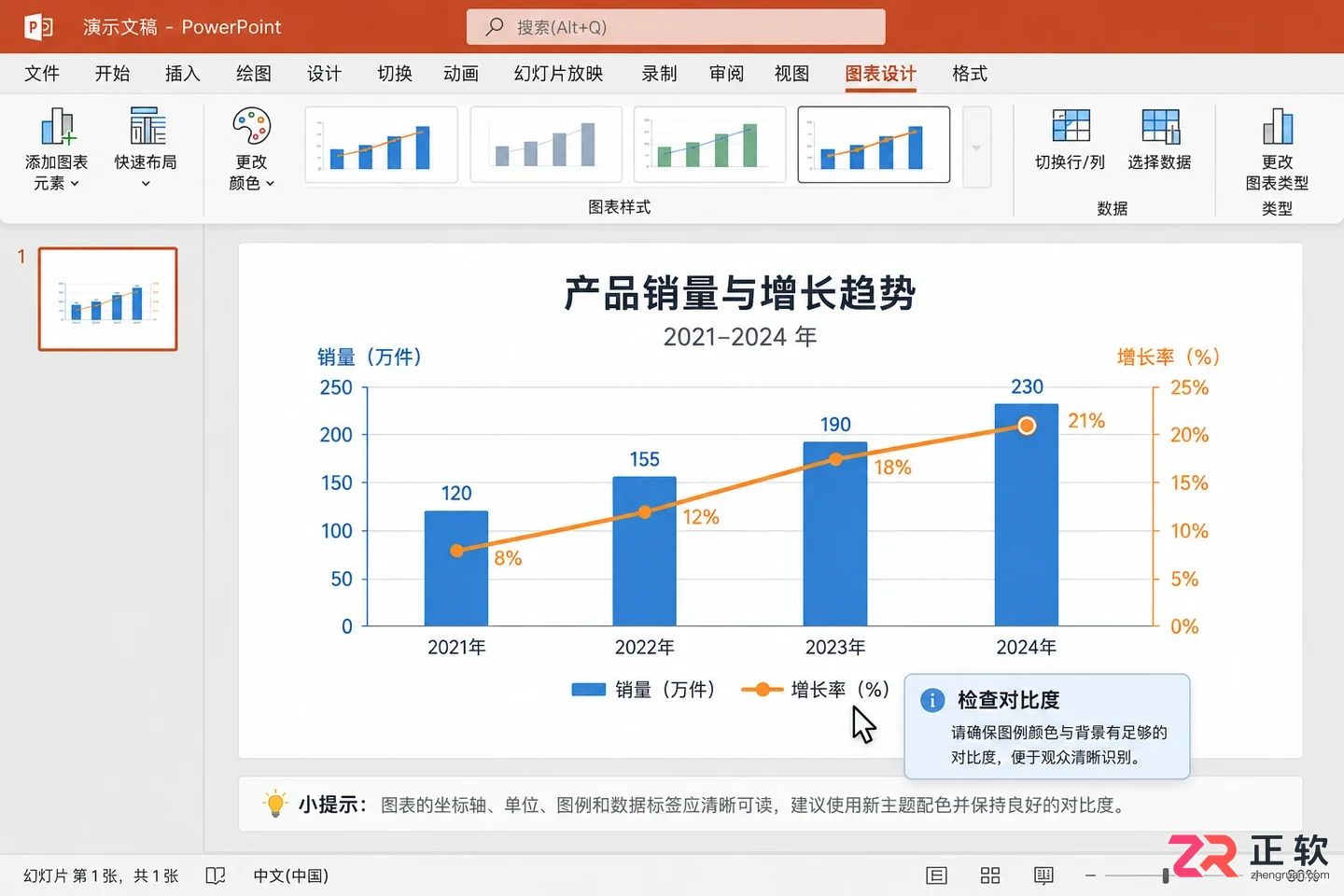
Task: Select the subtitle 2021–2024 年
Action: click(740, 337)
